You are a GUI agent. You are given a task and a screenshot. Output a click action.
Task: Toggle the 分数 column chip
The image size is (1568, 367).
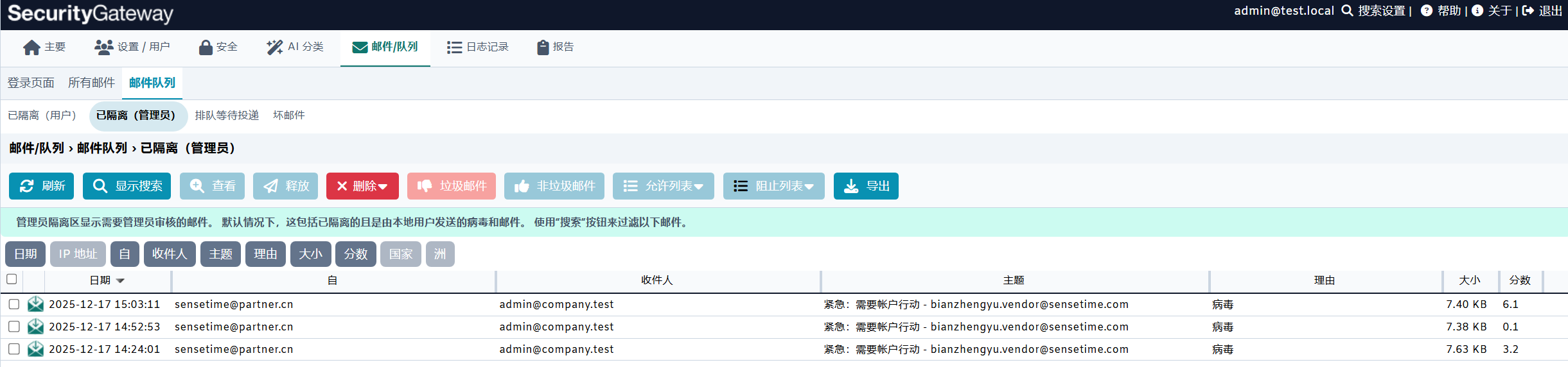pyautogui.click(x=356, y=254)
